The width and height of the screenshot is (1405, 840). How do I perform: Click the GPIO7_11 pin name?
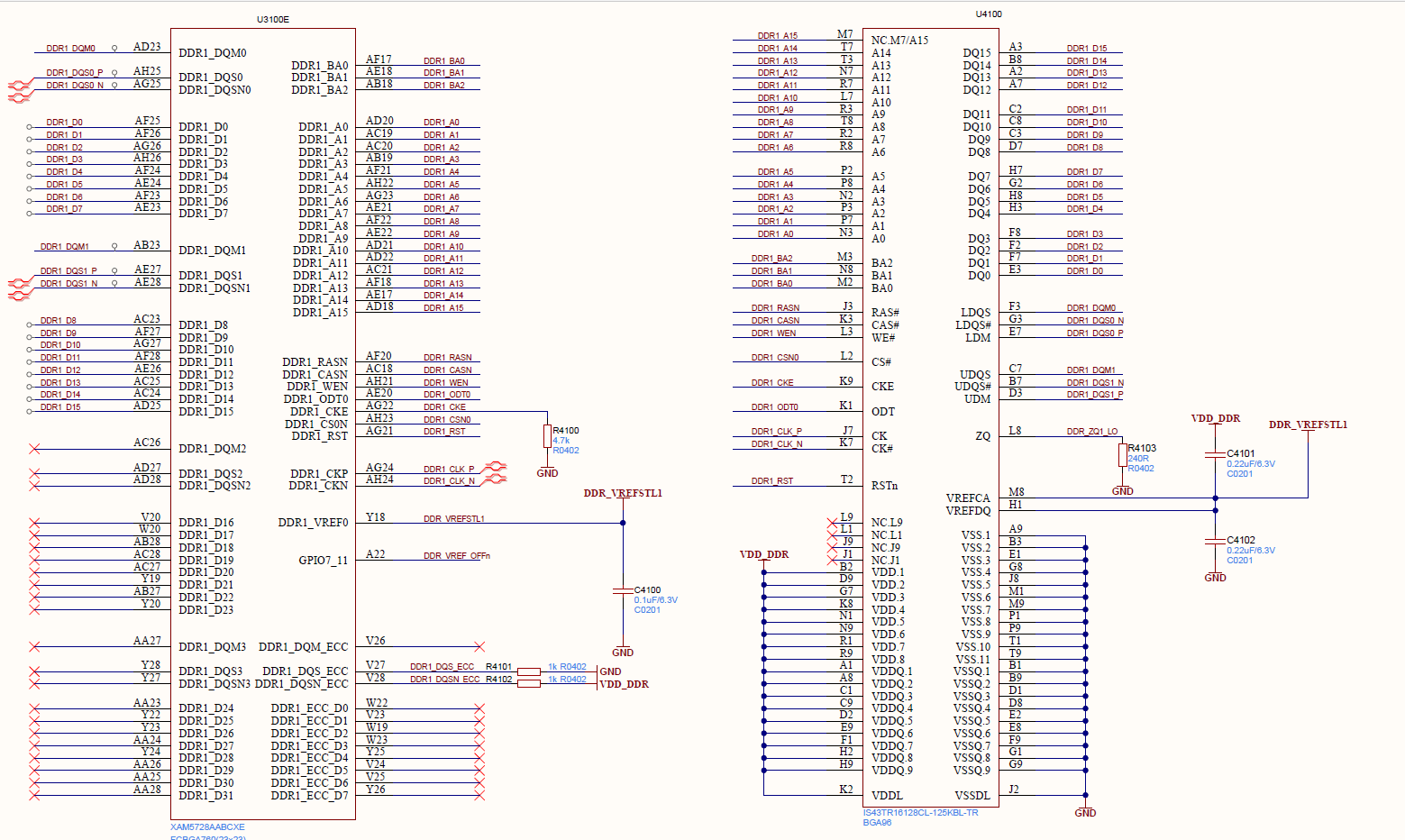tap(324, 560)
